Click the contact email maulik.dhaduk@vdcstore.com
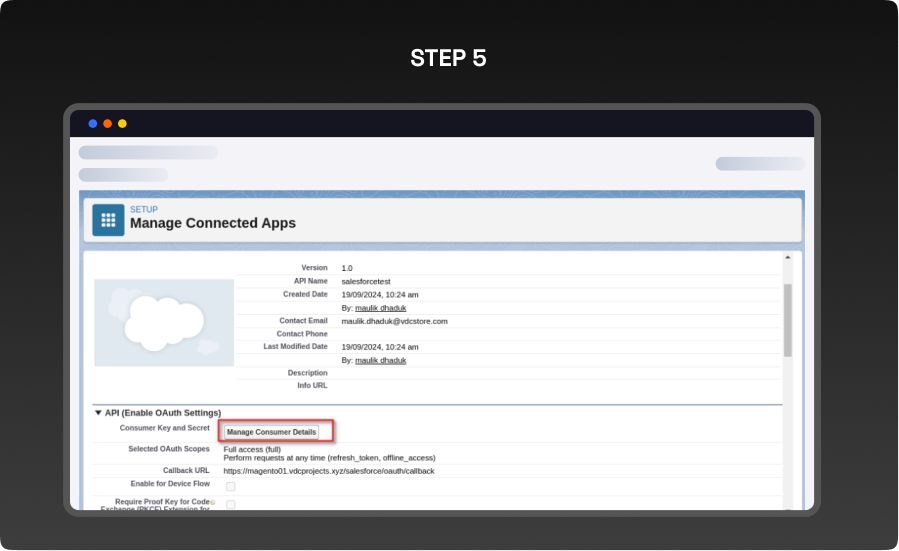This screenshot has width=899, height=551. pyautogui.click(x=394, y=321)
